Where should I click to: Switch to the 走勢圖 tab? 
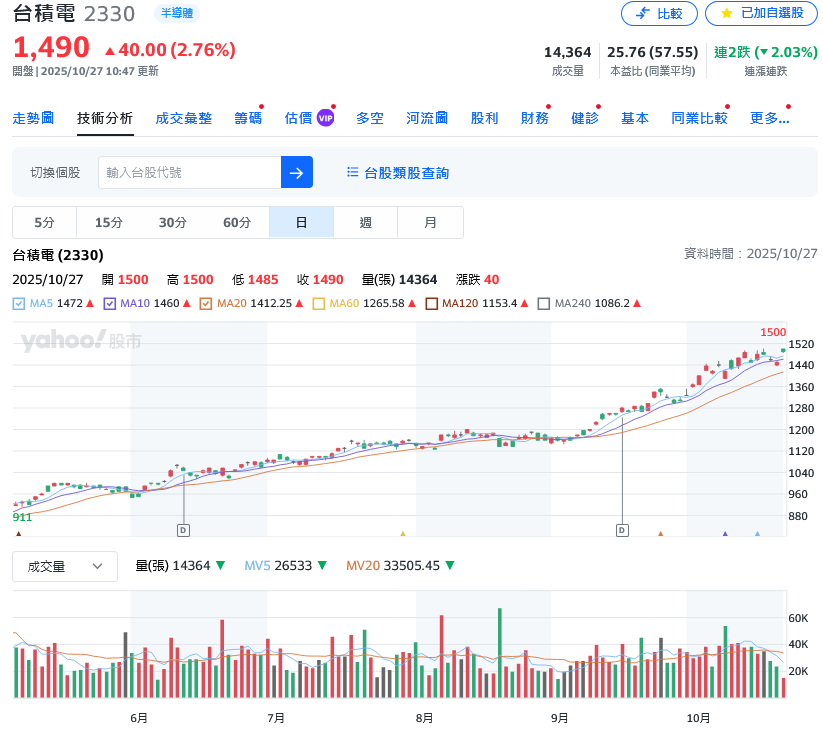click(x=34, y=117)
